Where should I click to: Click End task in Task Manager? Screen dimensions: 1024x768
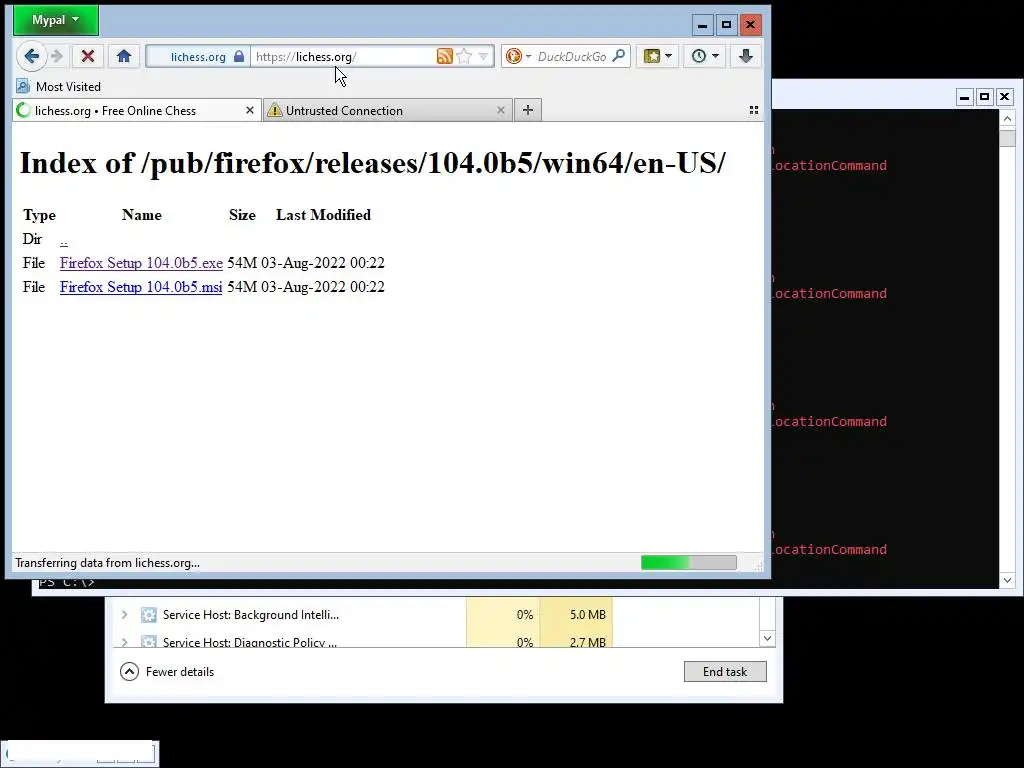725,671
